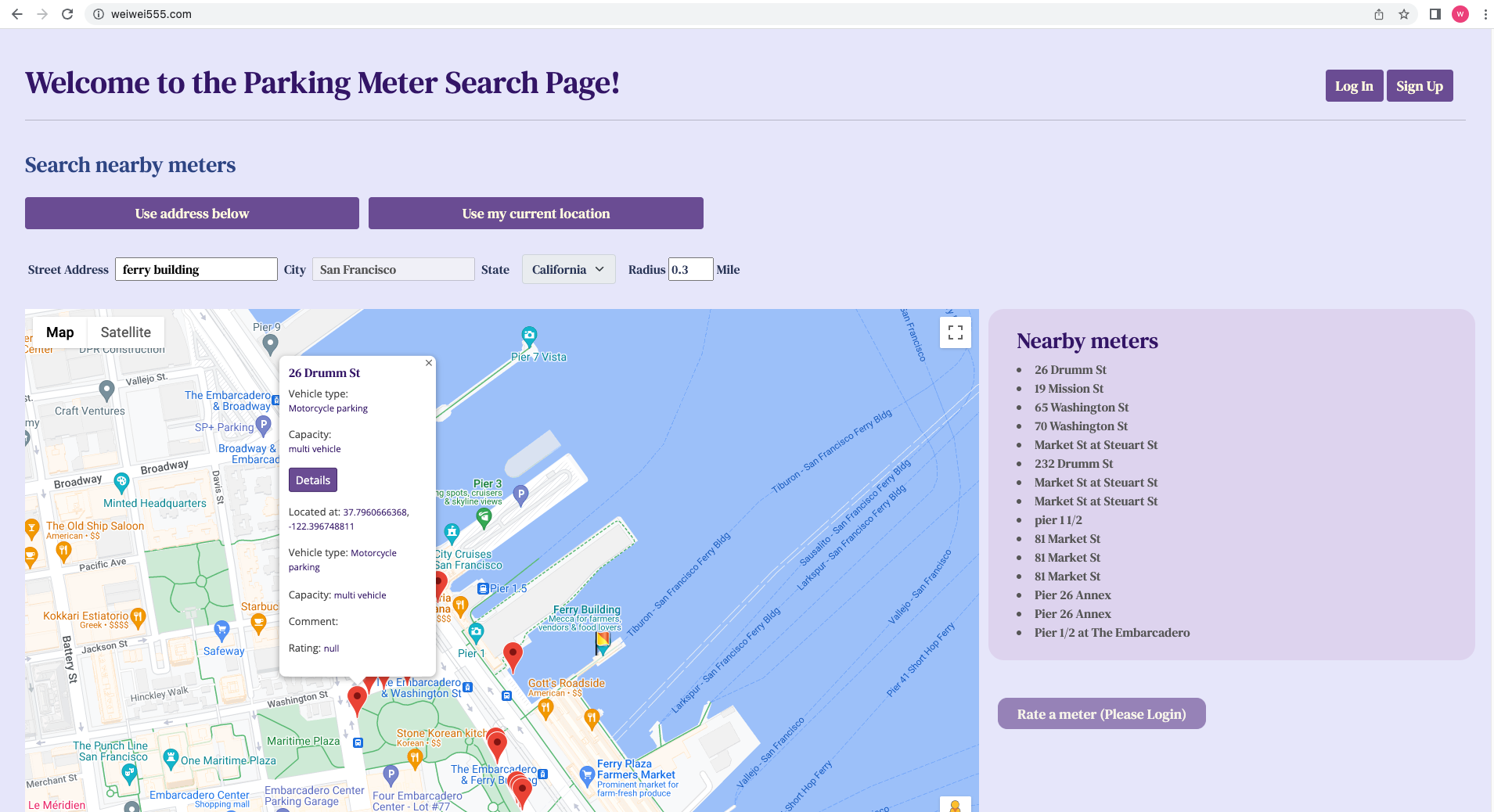Click the Minted Headquarters marker icon
The height and width of the screenshot is (812, 1494).
[121, 483]
